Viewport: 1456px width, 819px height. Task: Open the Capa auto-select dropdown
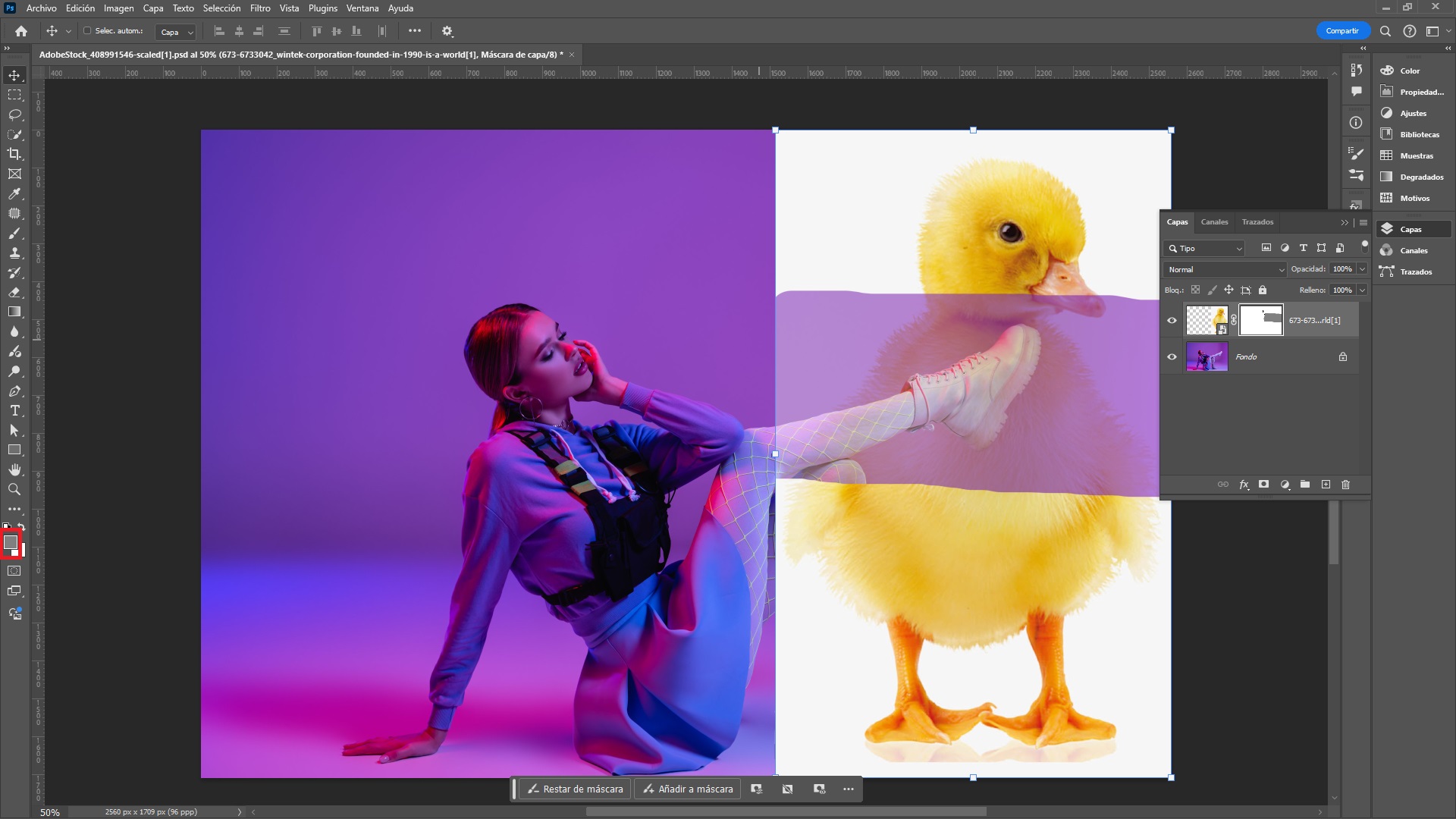176,32
